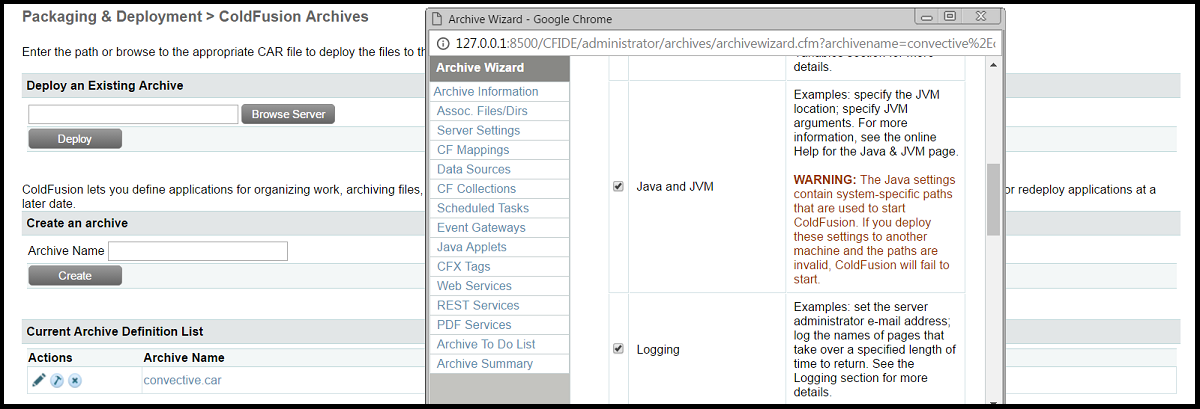
Task: Open Scheduled Tasks wizard page
Action: click(x=483, y=208)
